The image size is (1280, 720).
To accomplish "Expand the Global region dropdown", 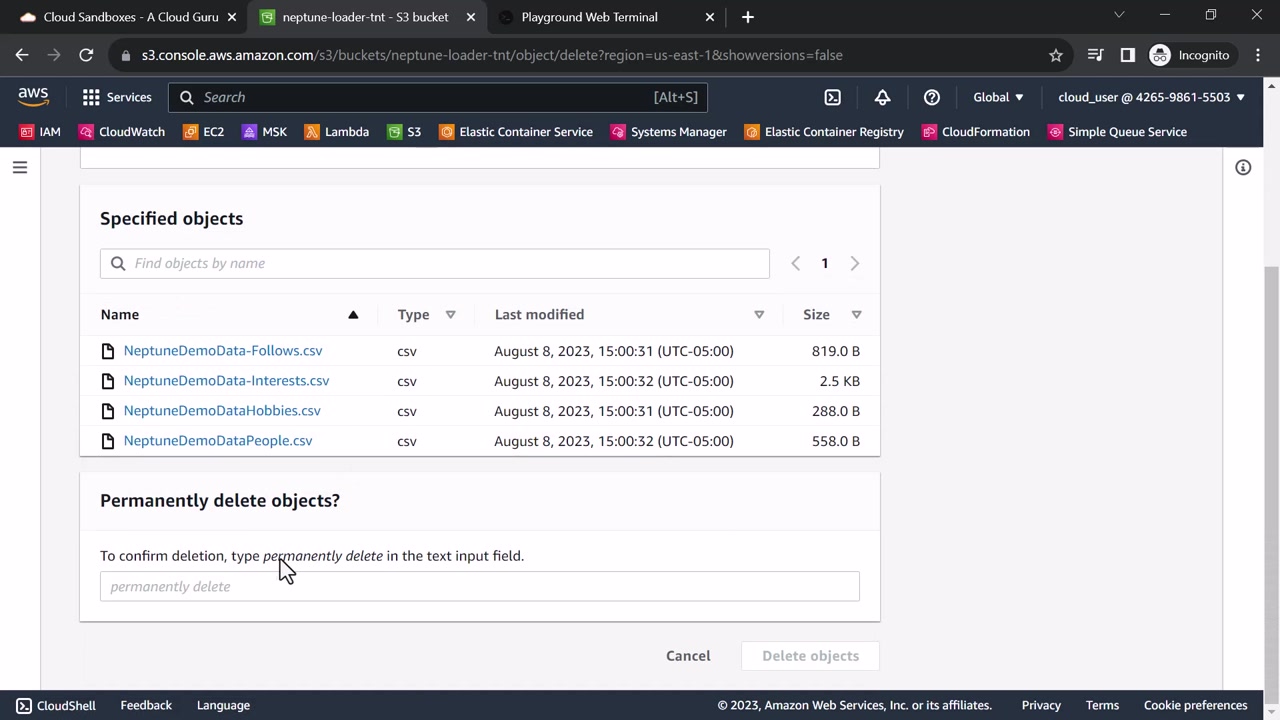I will [x=998, y=97].
